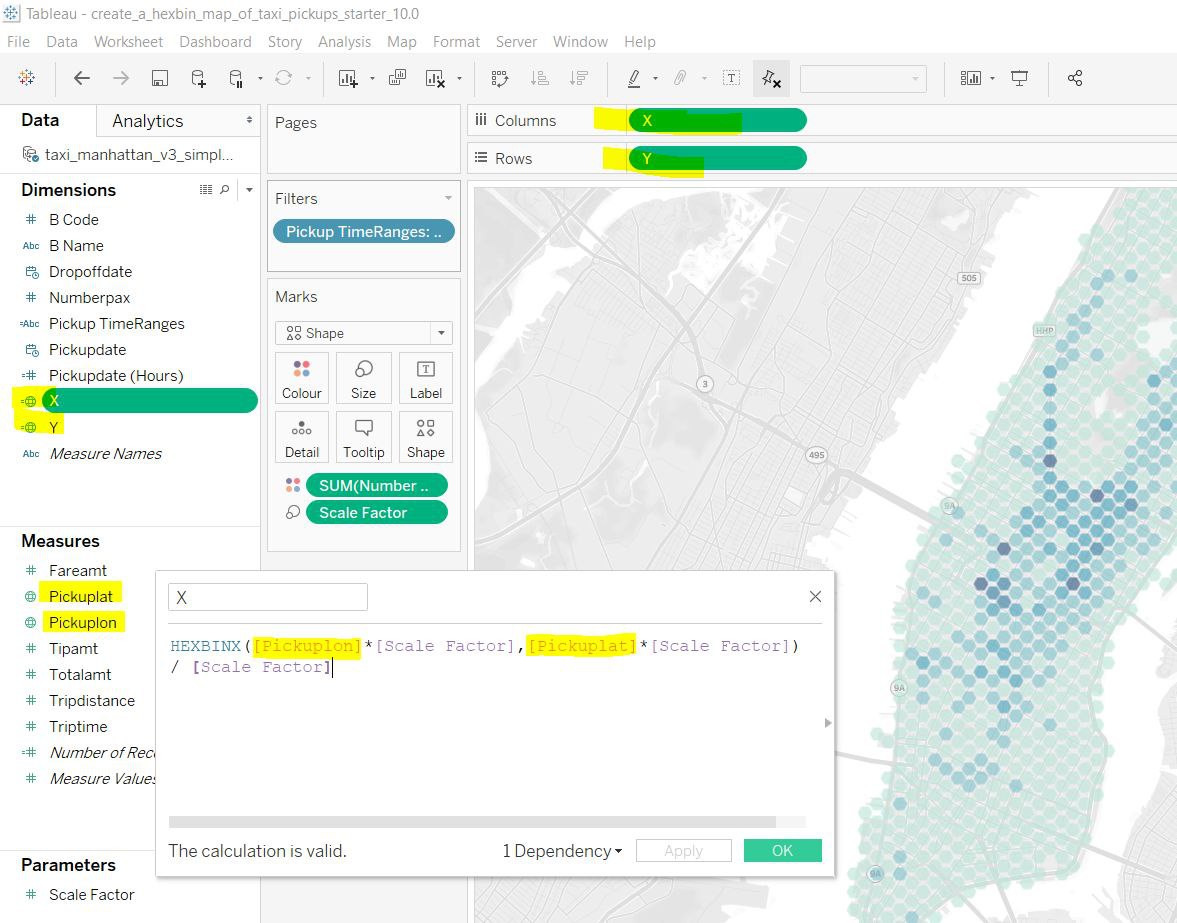The image size is (1177, 923).
Task: Select the Pickuplat measure field
Action: coord(80,597)
